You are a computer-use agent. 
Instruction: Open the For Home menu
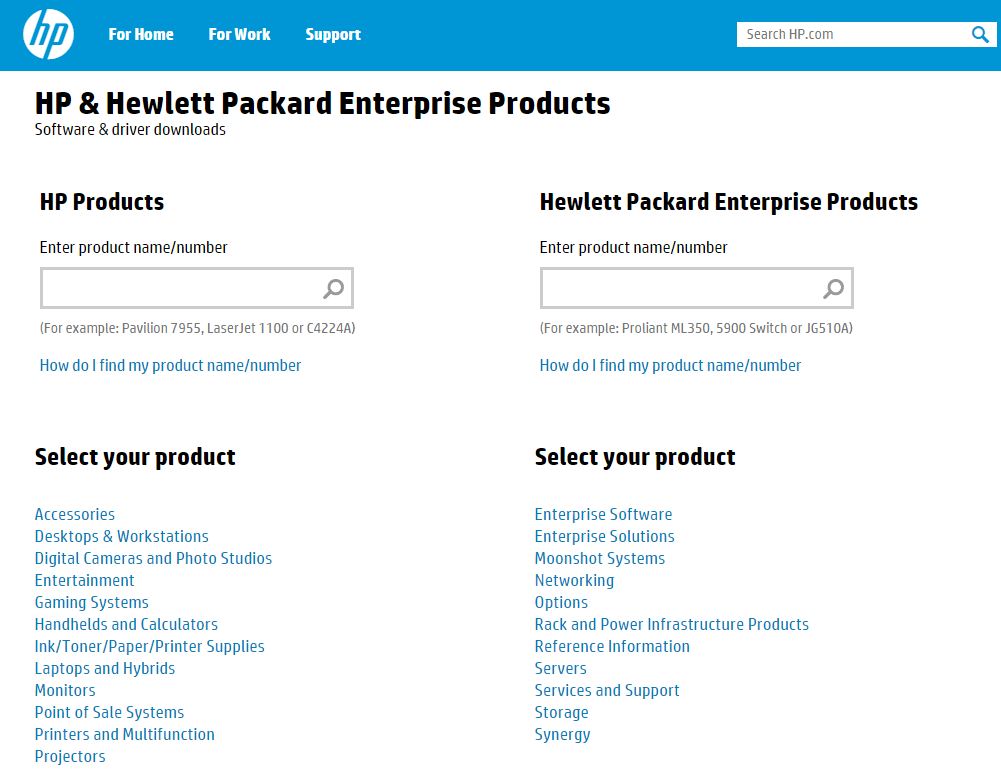pyautogui.click(x=140, y=34)
